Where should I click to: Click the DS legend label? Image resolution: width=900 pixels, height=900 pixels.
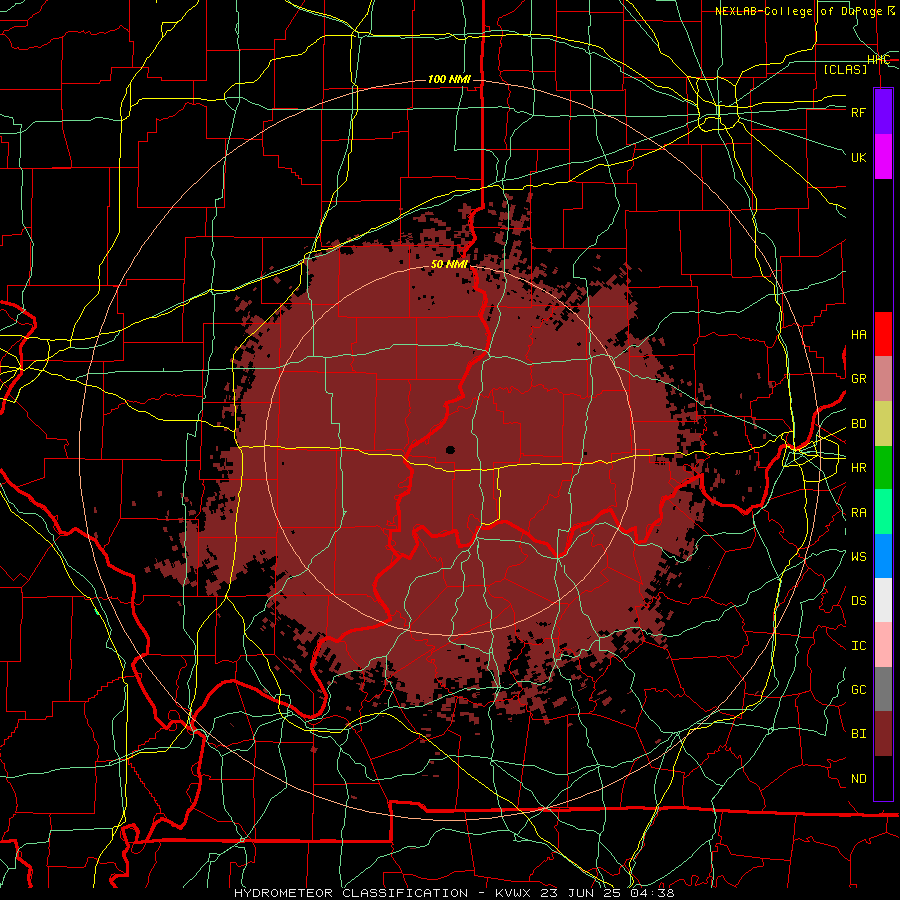[858, 601]
